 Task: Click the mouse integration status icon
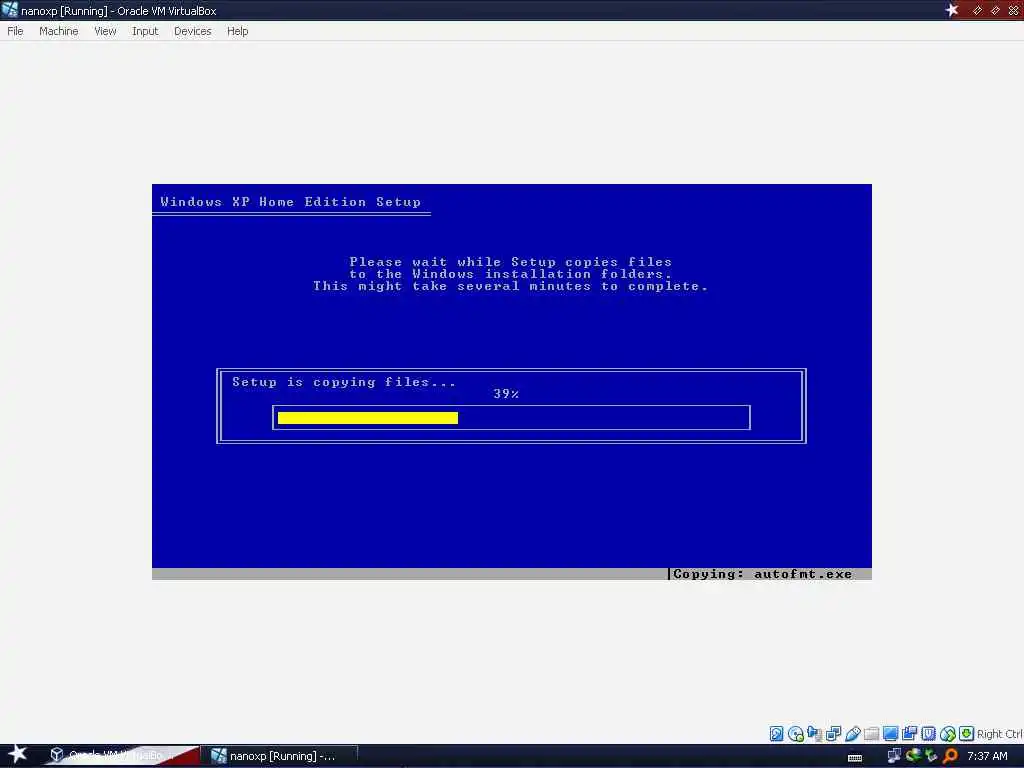(948, 733)
